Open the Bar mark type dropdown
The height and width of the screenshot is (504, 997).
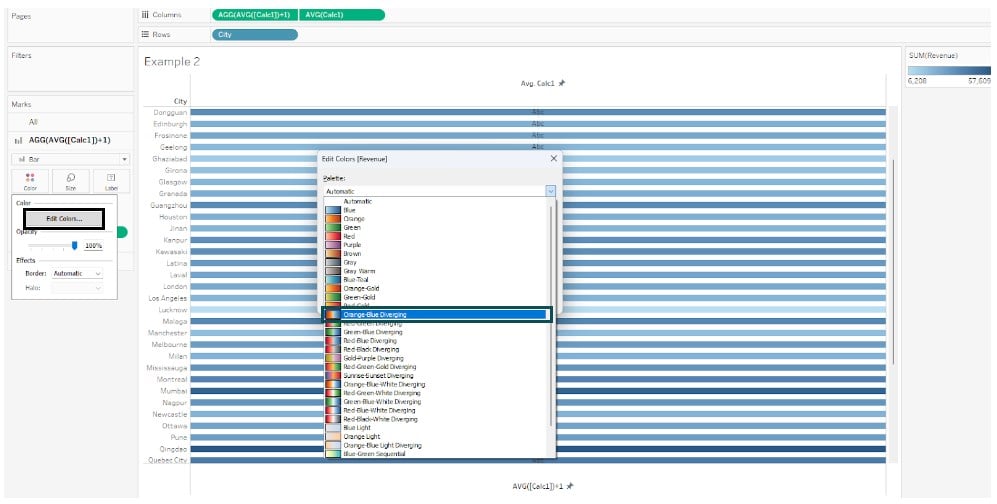pos(124,160)
